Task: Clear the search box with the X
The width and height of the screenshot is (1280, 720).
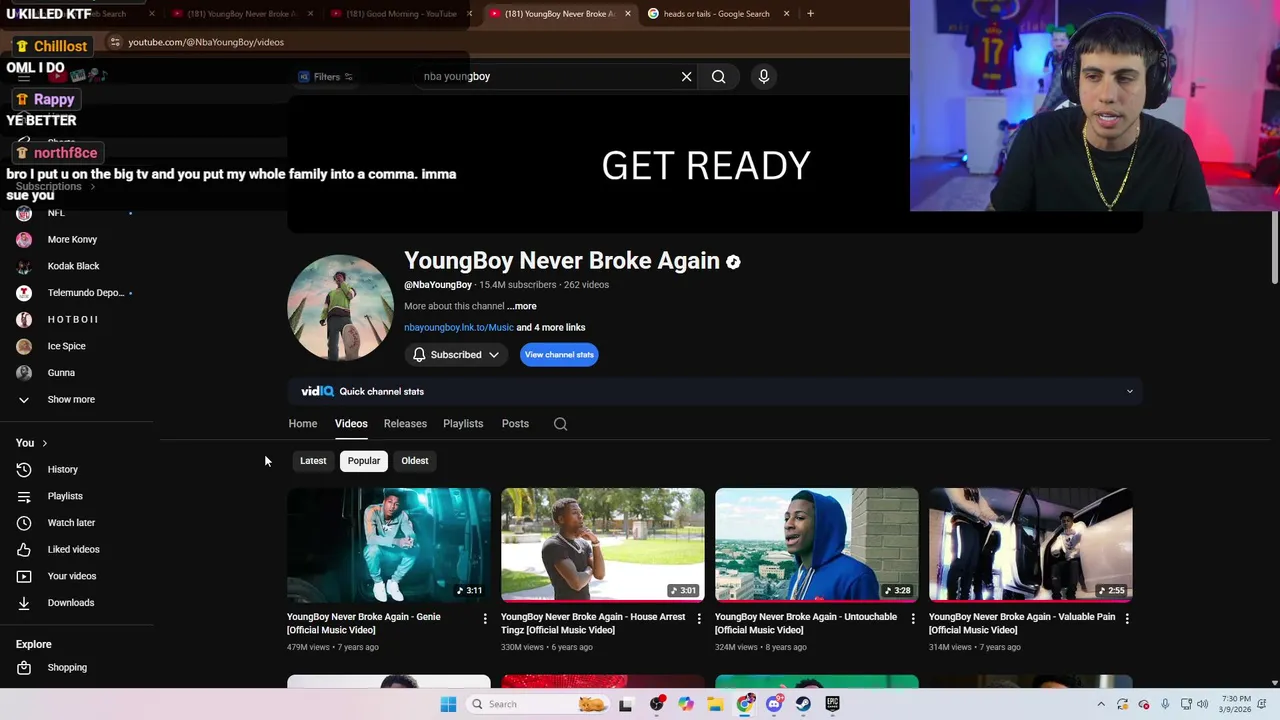Action: click(x=686, y=76)
